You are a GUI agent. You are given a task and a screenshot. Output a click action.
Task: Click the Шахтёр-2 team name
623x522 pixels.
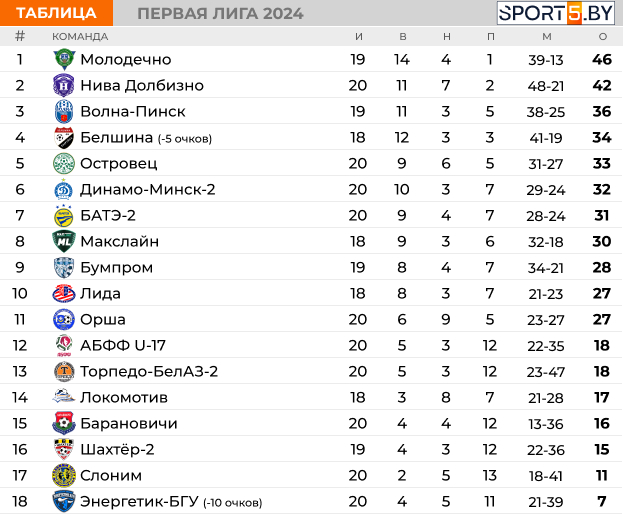[x=117, y=449]
